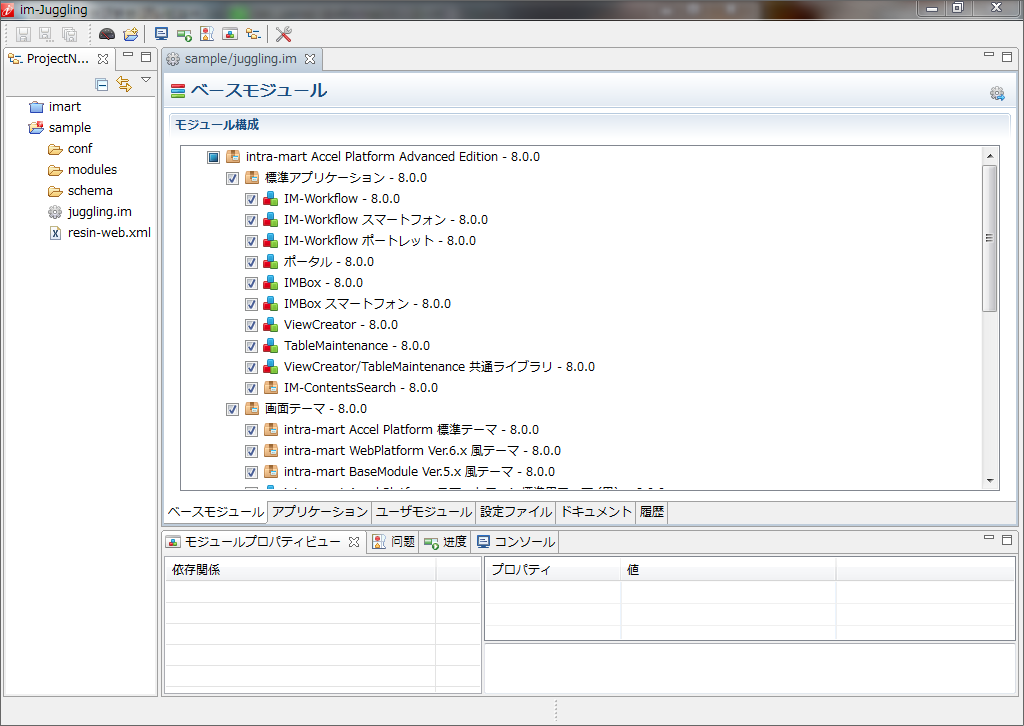Screen dimensions: 1024x726
Task: Close モジュールプロパティビュー tab
Action: (354, 542)
